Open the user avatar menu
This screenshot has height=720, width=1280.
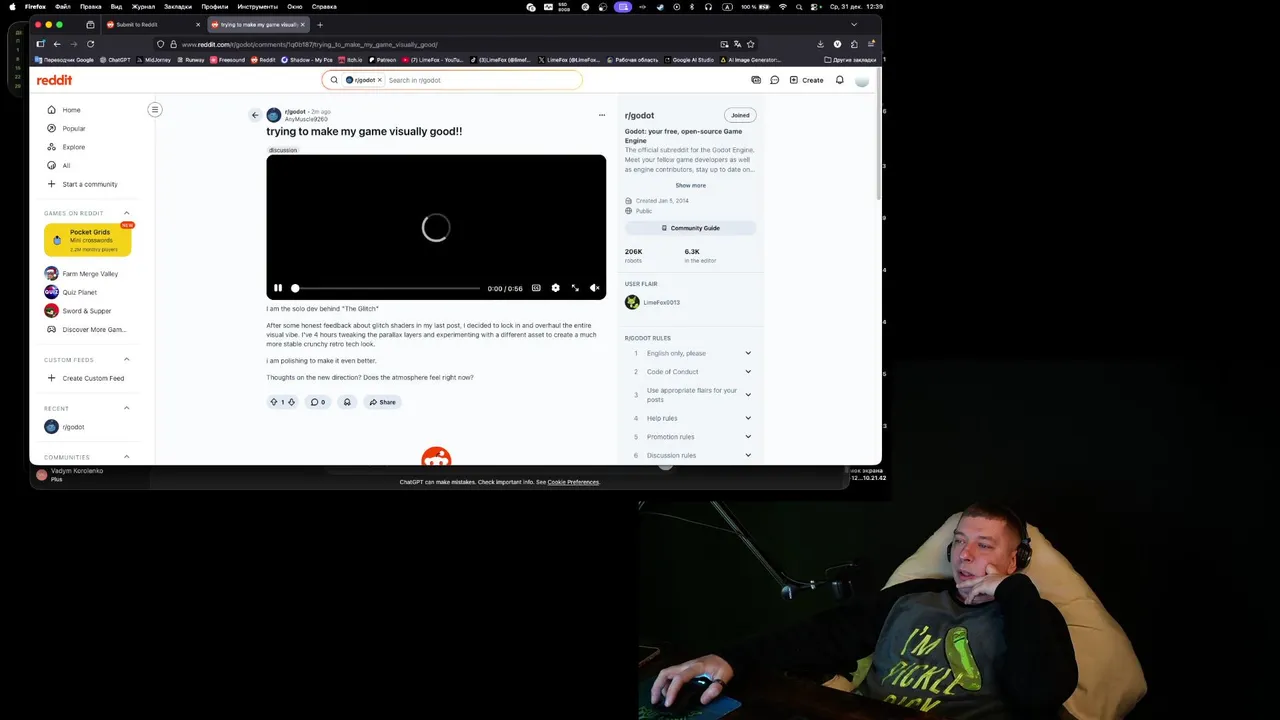[861, 80]
